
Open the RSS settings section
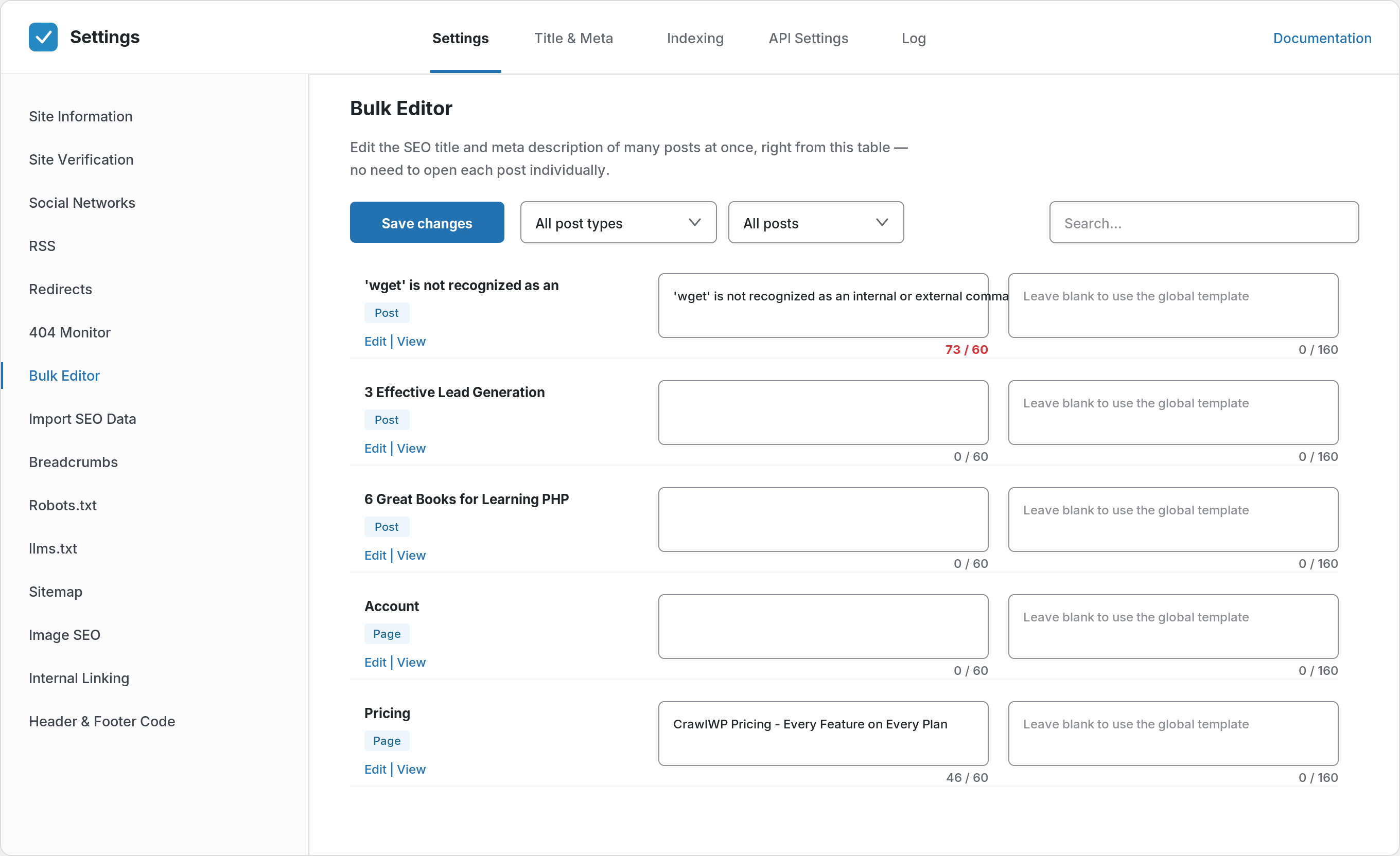coord(42,246)
